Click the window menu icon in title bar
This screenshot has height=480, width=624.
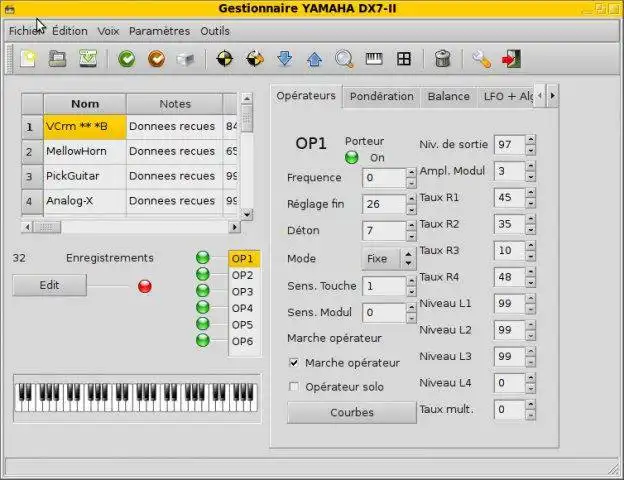pyautogui.click(x=10, y=9)
